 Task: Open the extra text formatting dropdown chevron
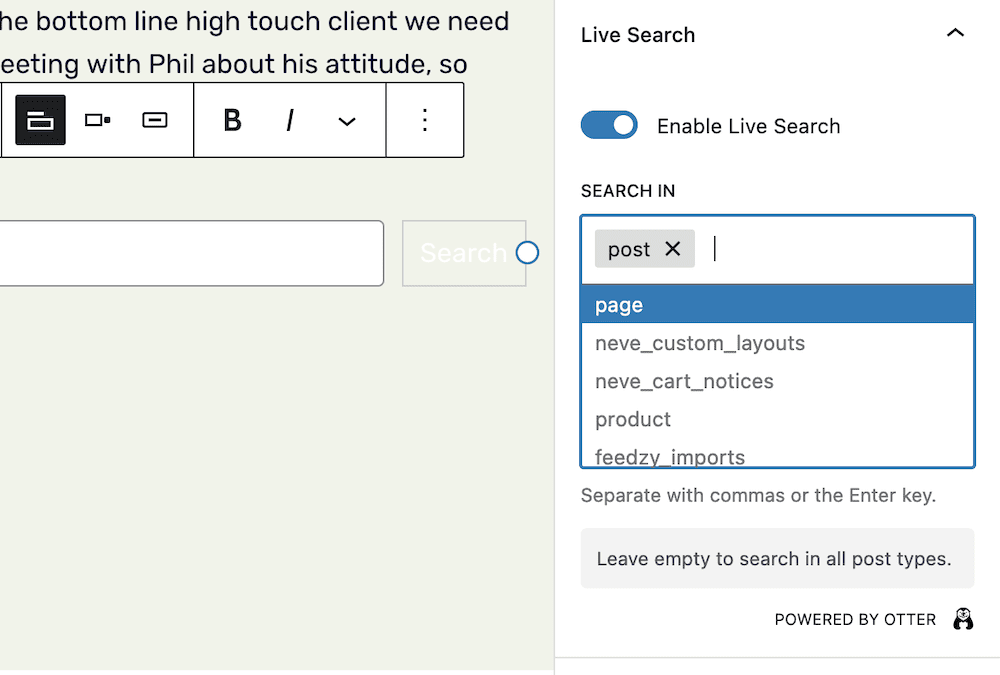[346, 120]
